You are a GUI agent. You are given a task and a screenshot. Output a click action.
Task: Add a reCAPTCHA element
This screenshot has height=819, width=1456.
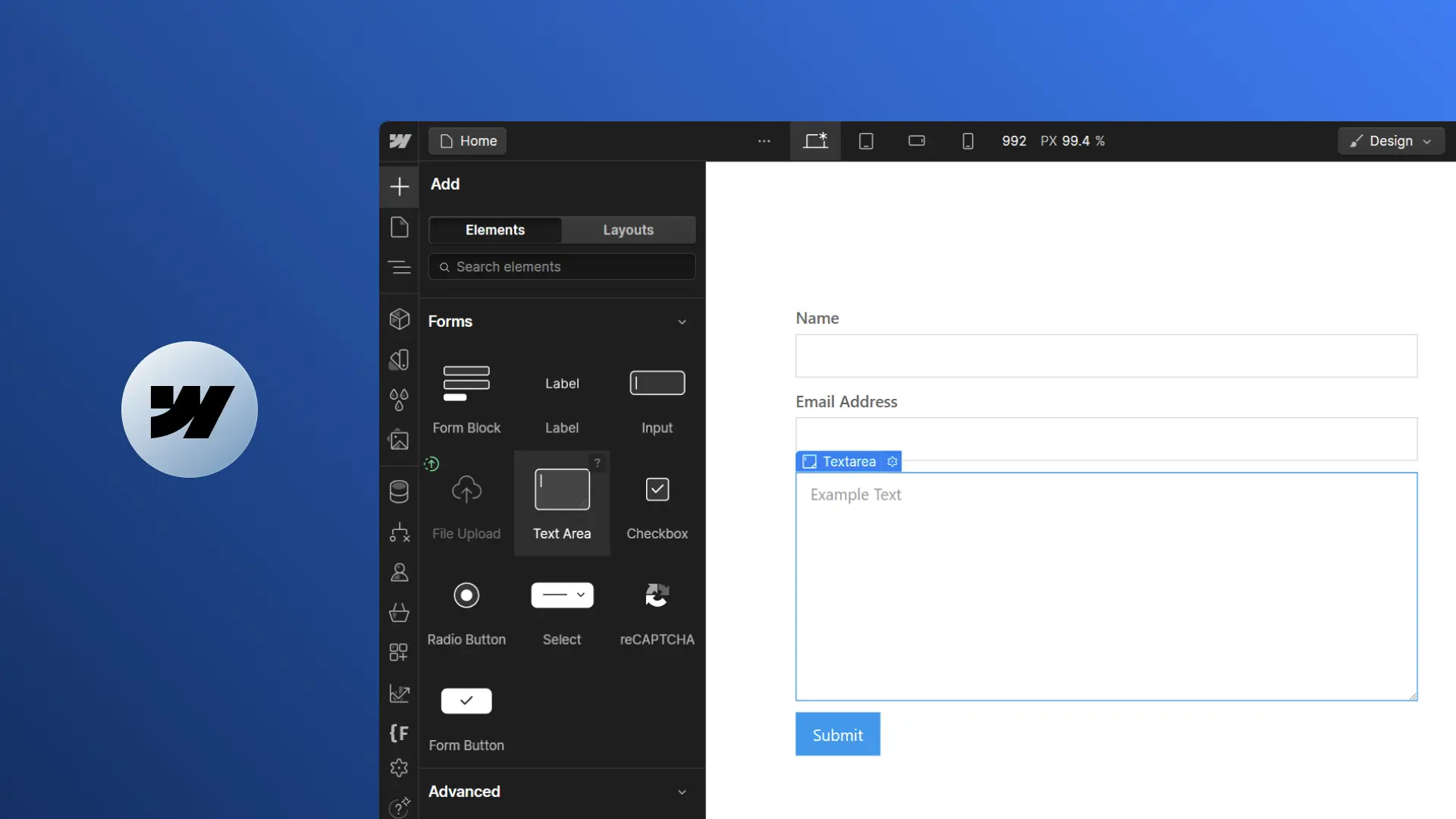point(657,610)
